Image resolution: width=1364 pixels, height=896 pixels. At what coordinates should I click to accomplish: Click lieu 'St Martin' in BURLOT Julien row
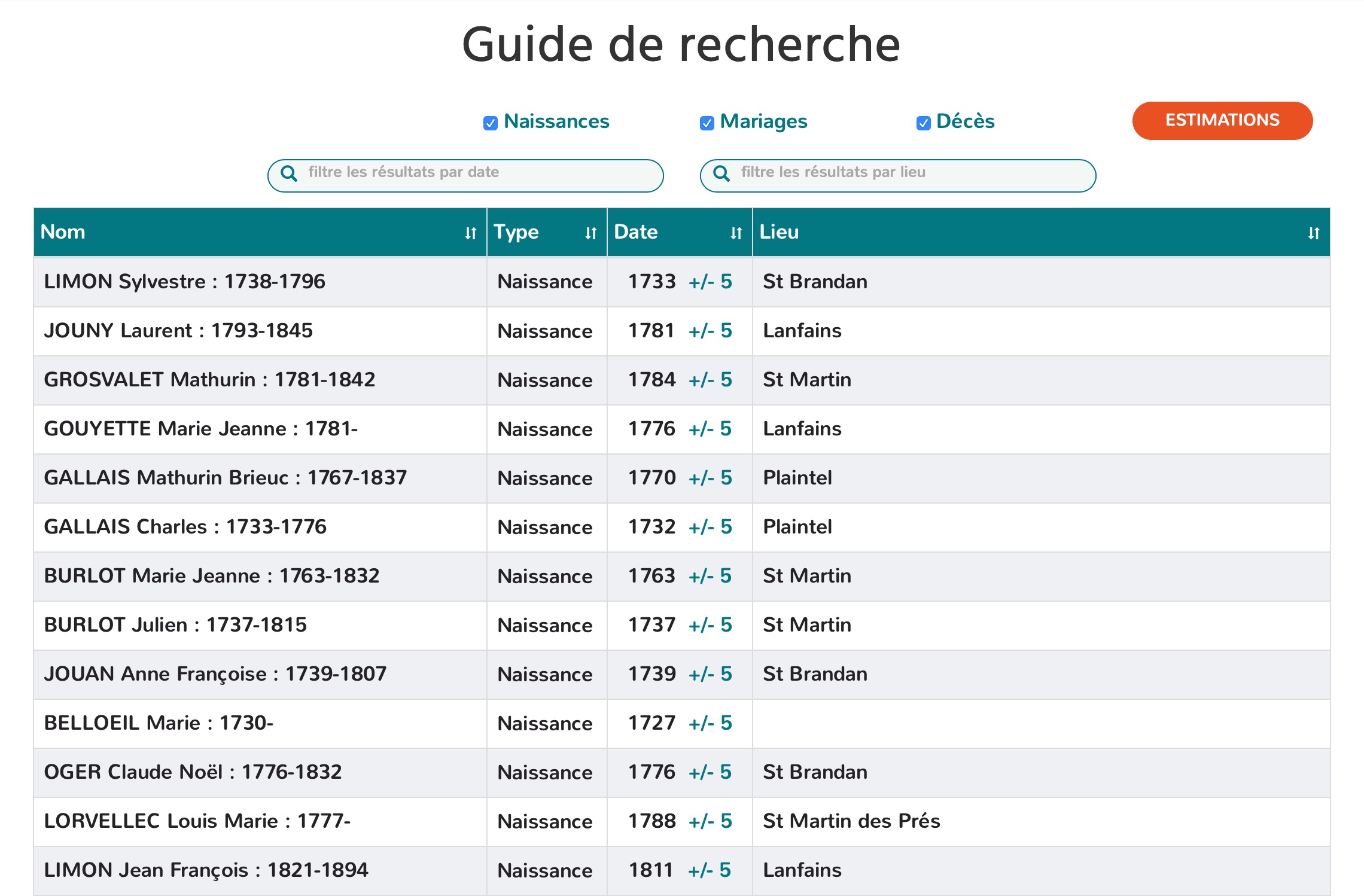(x=807, y=625)
